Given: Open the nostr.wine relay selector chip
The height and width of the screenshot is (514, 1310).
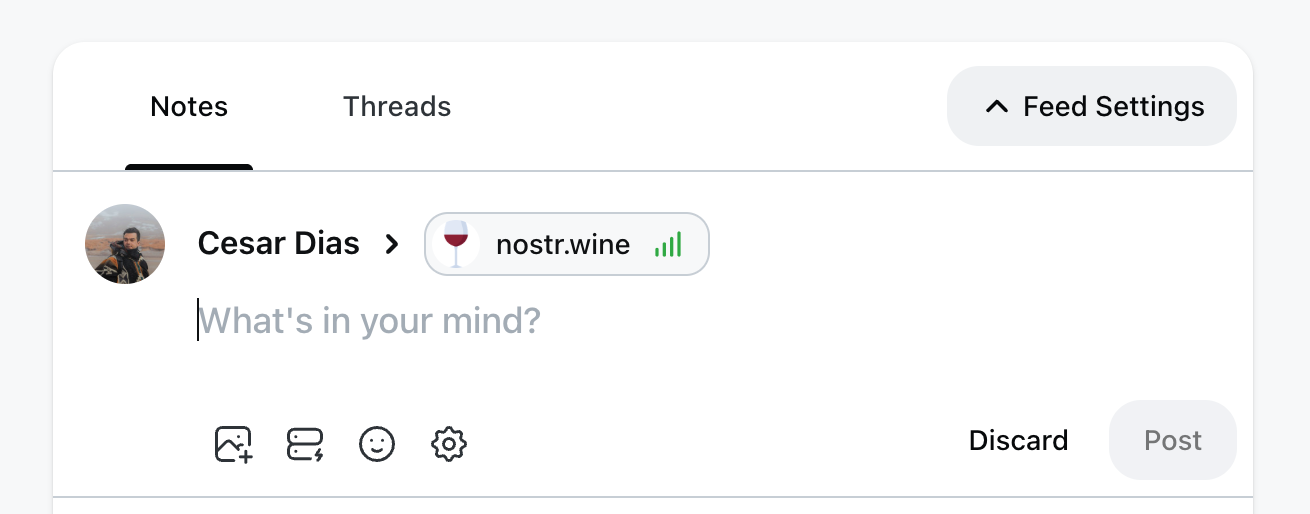Looking at the screenshot, I should [567, 244].
